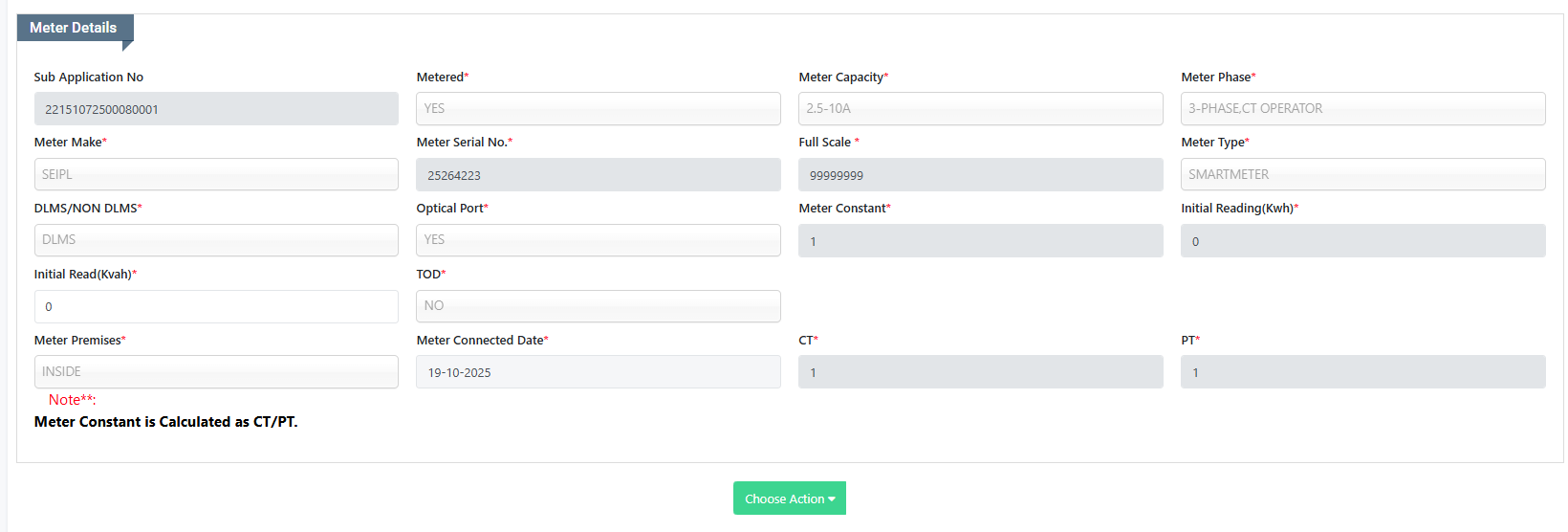Click the Meter Details section header
Viewport: 1568px width, 532px height.
[x=74, y=28]
